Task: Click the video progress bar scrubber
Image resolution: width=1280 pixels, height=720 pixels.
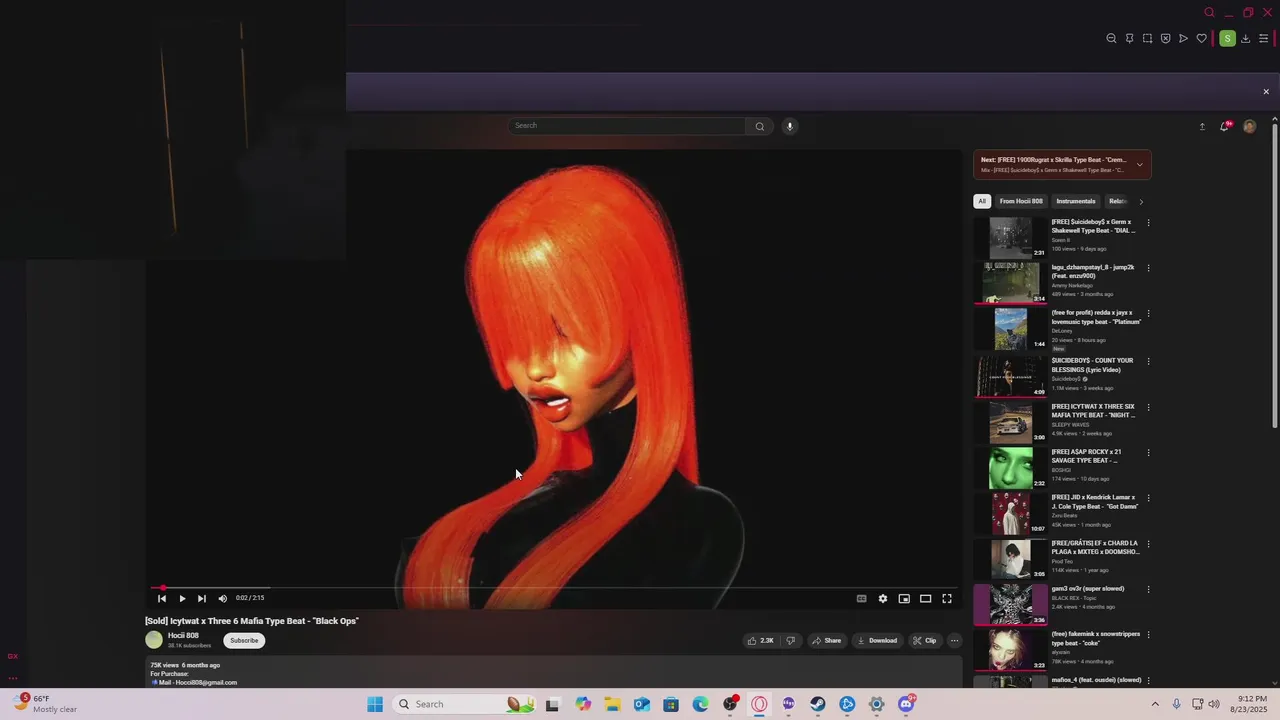Action: (163, 588)
